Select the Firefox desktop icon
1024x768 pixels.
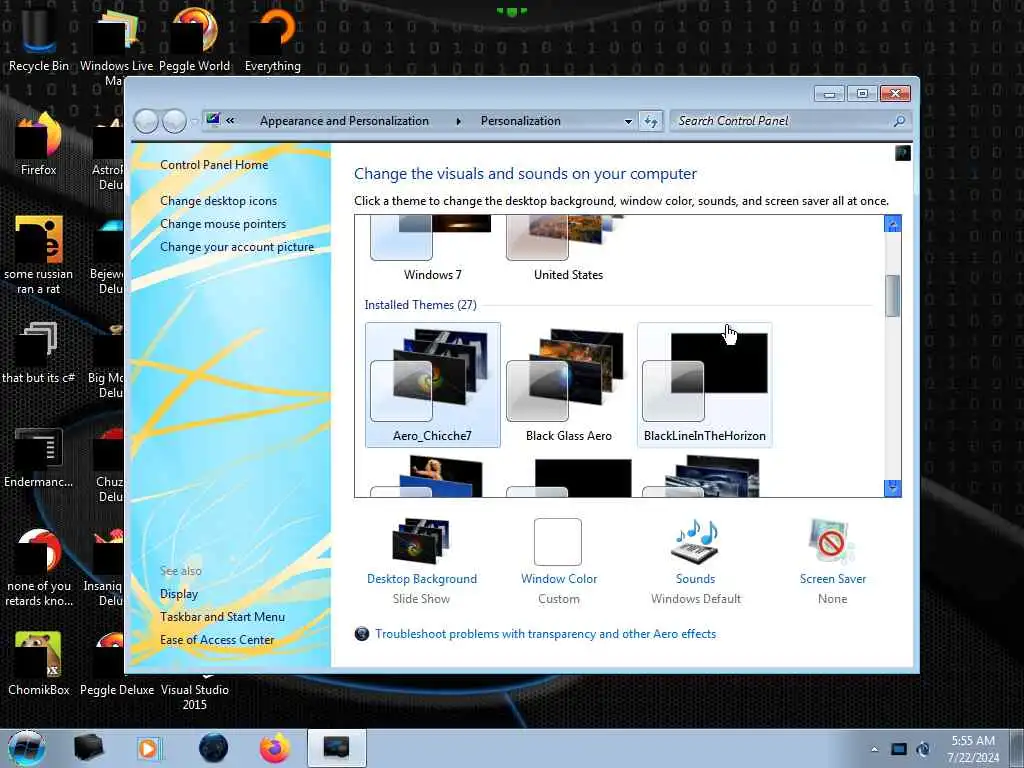39,144
